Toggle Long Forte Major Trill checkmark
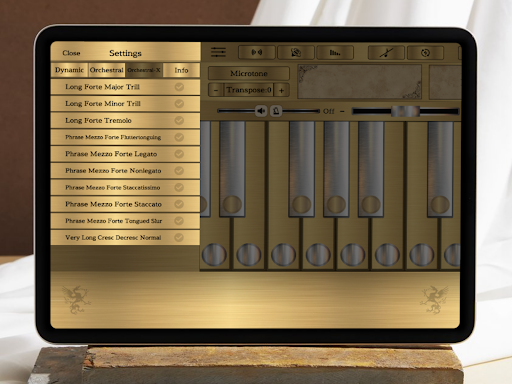 (179, 87)
